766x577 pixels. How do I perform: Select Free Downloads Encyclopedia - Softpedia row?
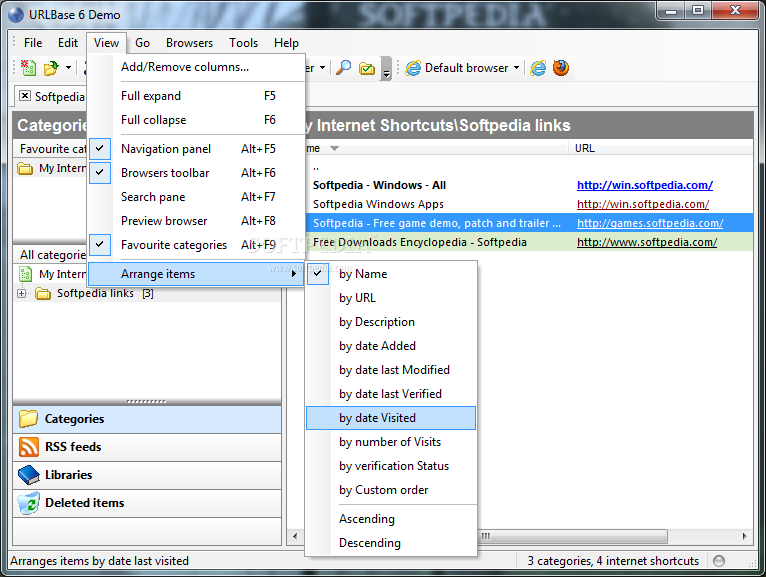tap(529, 242)
